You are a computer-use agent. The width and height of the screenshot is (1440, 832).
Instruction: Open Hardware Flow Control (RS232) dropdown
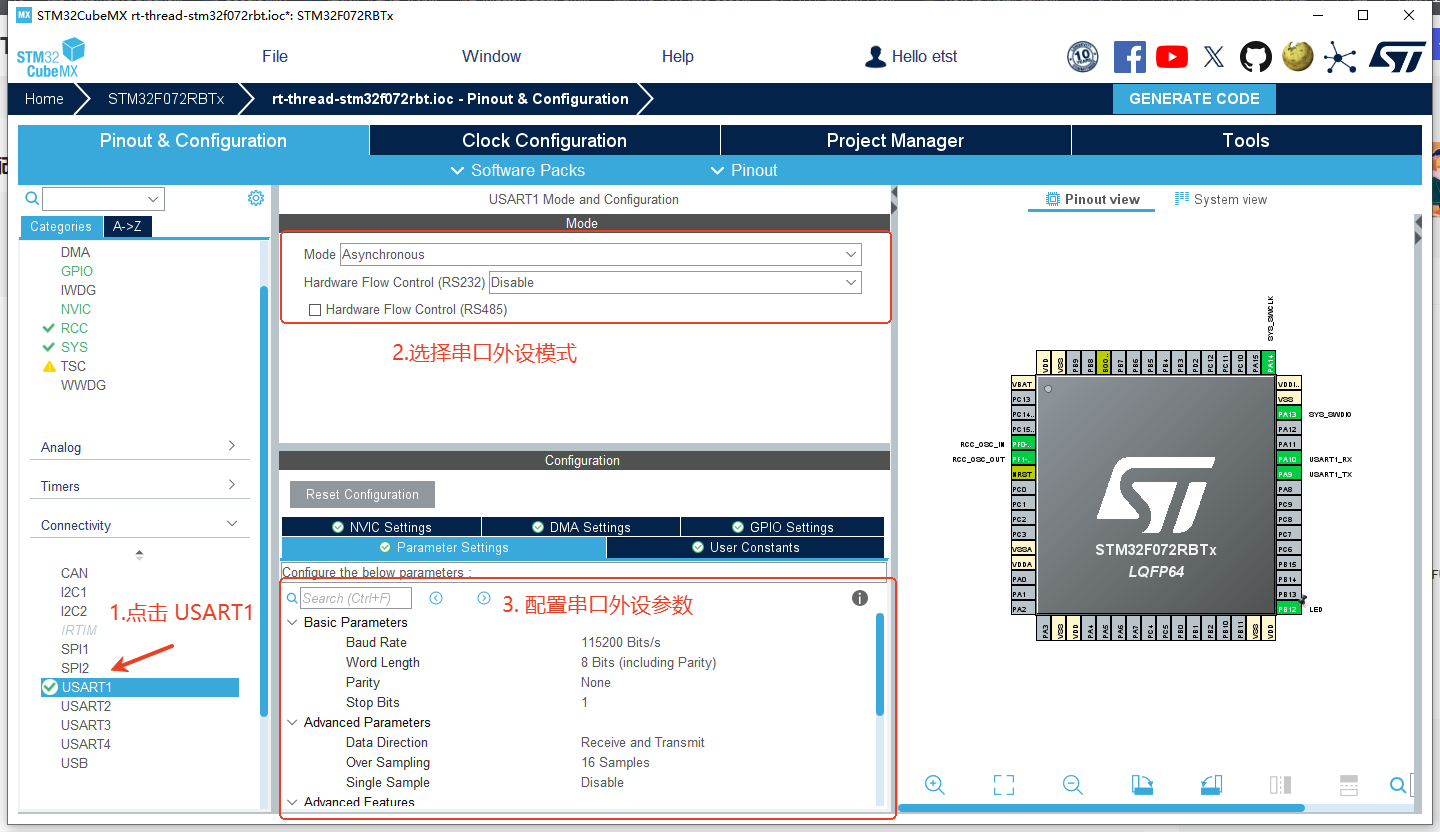click(x=675, y=283)
